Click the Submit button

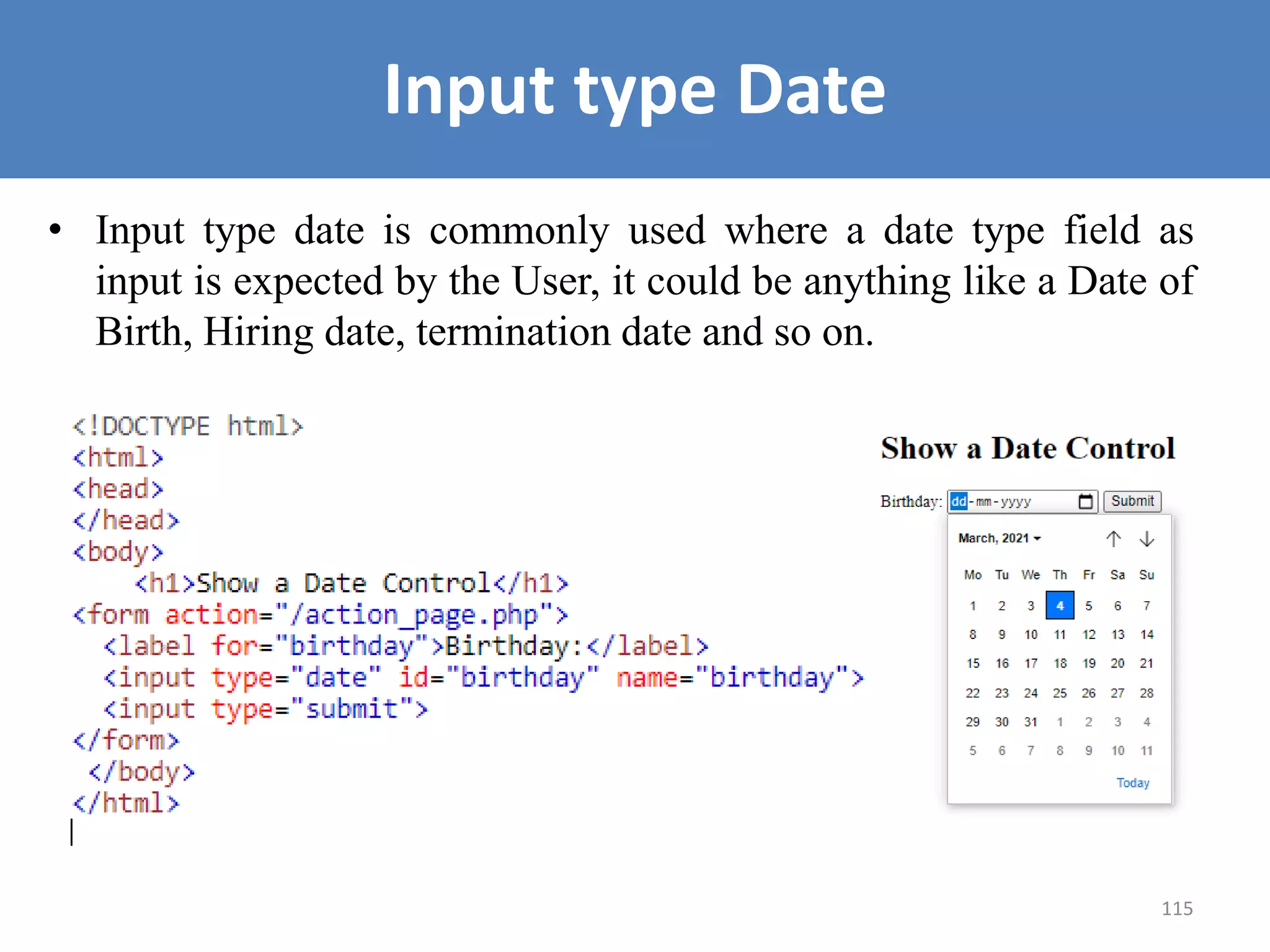(1132, 501)
